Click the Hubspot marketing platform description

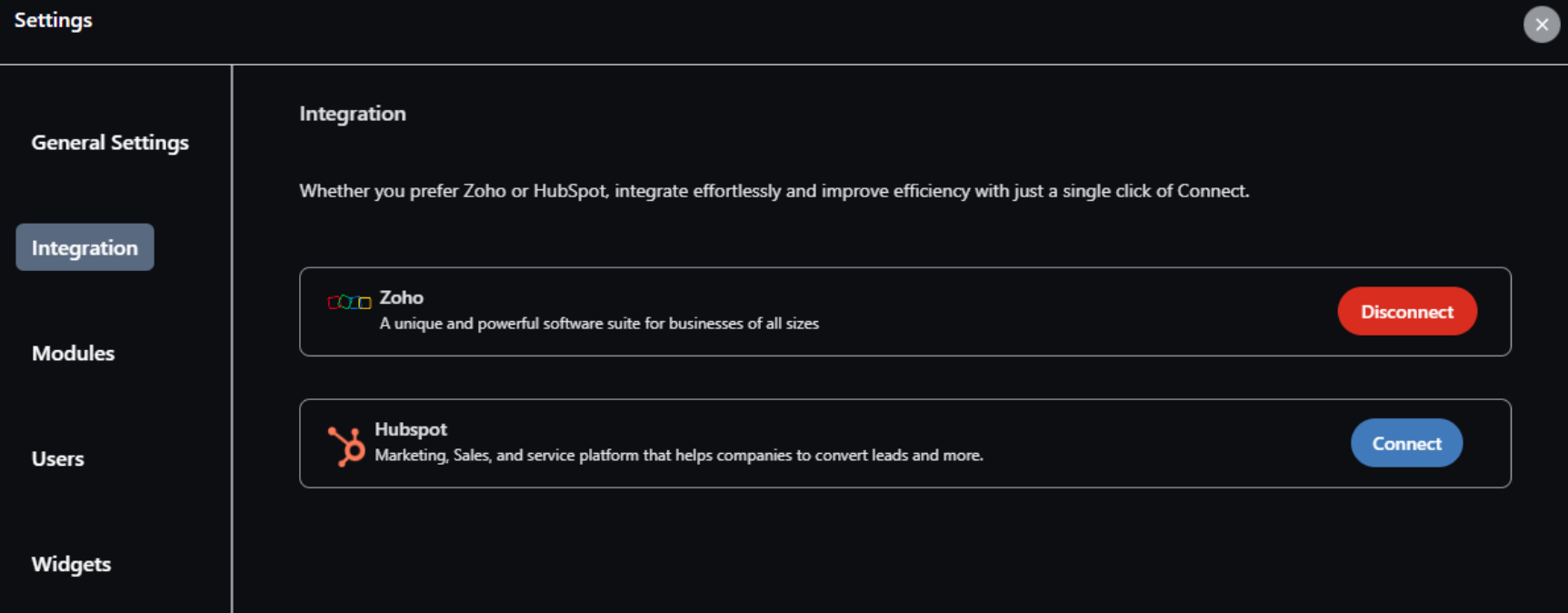(678, 456)
